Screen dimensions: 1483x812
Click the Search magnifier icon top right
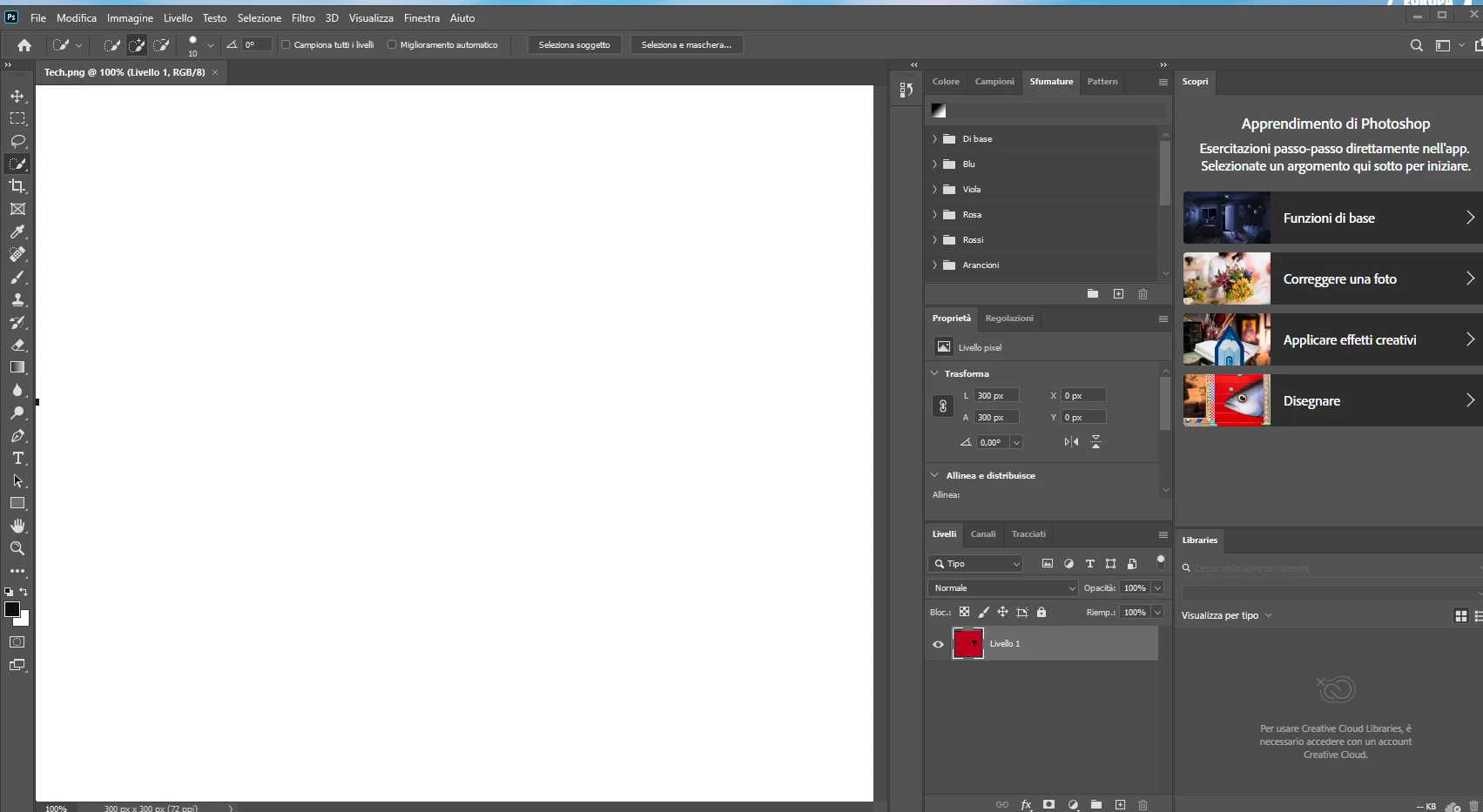click(1417, 45)
